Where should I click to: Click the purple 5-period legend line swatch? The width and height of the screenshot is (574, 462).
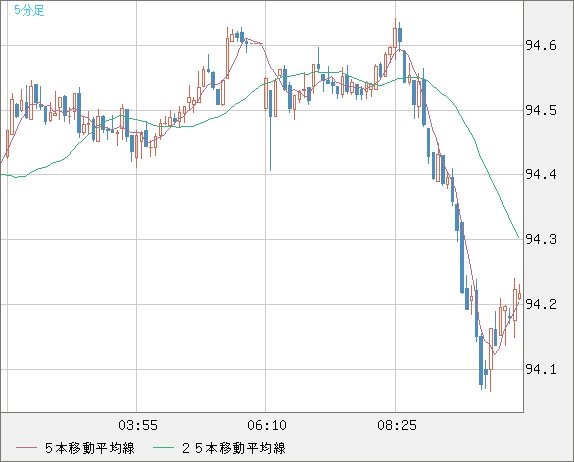tap(26, 448)
